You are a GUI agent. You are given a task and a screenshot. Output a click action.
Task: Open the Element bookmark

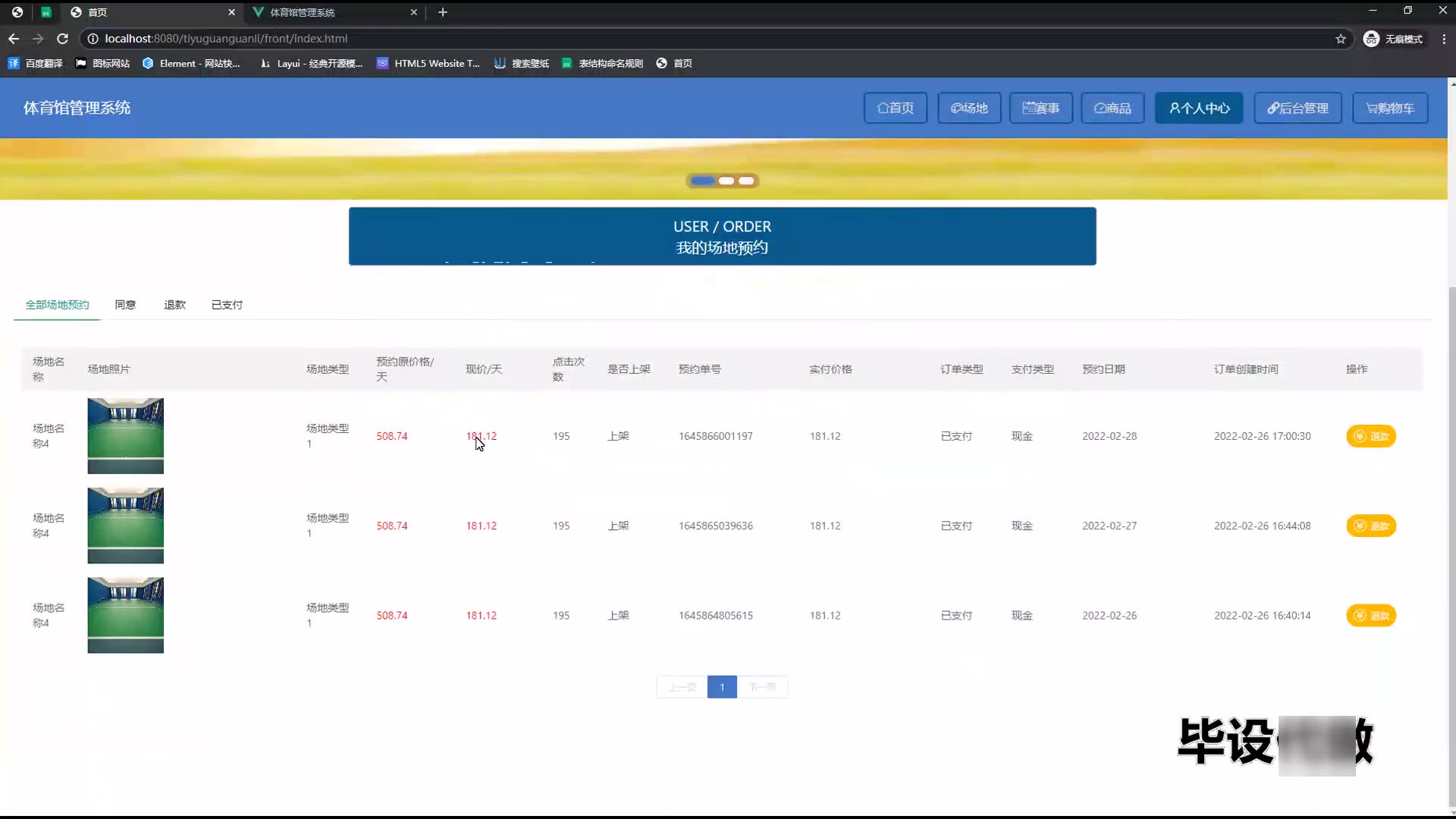point(191,64)
